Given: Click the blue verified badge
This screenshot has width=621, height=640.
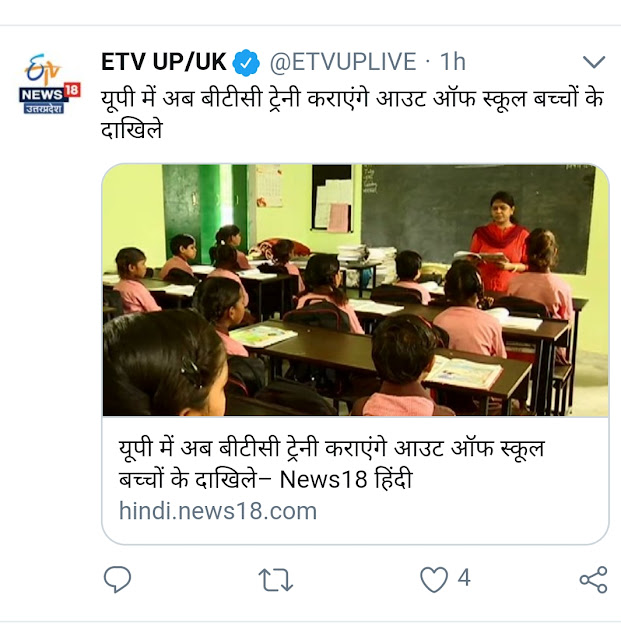Looking at the screenshot, I should 246,62.
